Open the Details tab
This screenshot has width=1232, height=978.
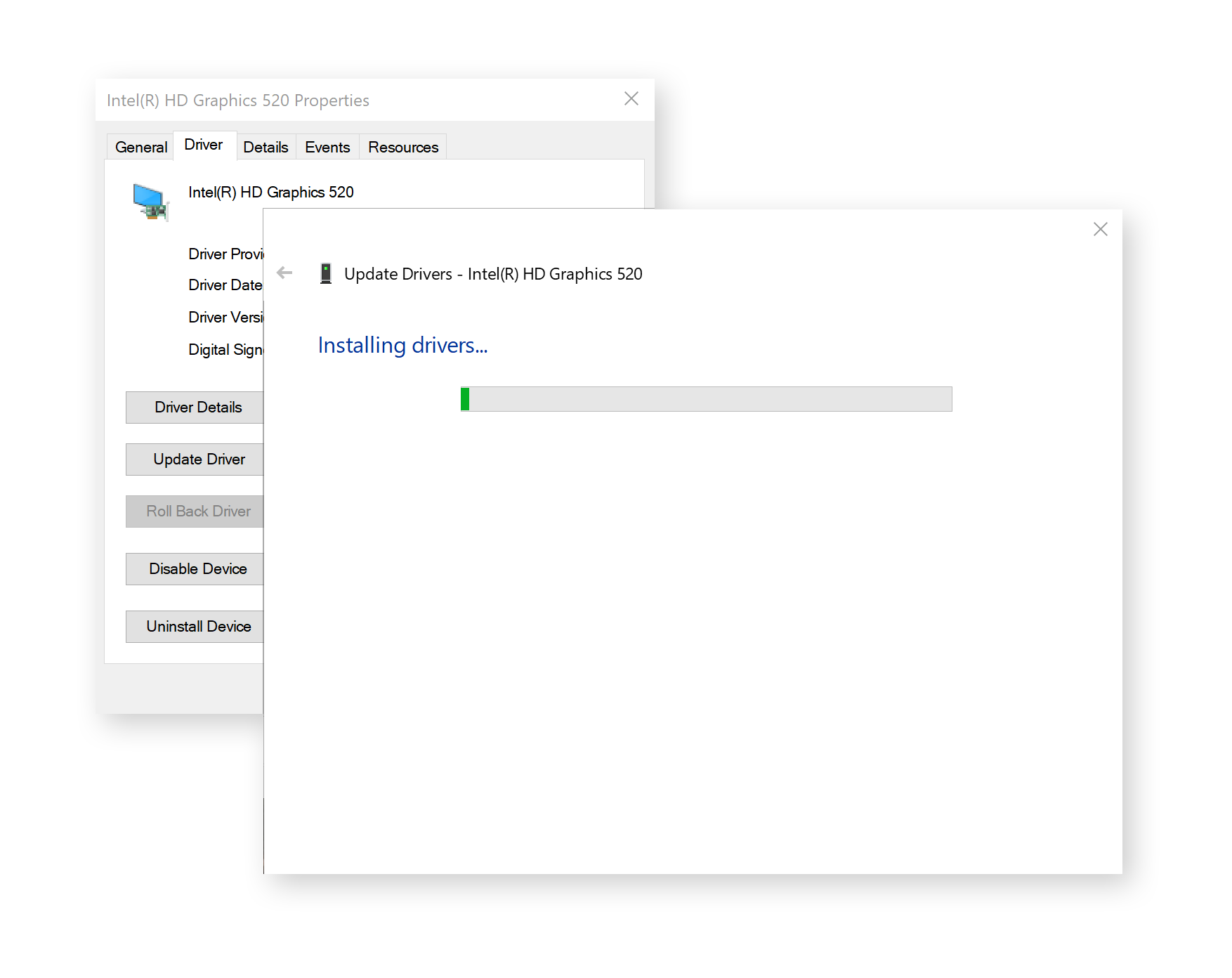266,147
